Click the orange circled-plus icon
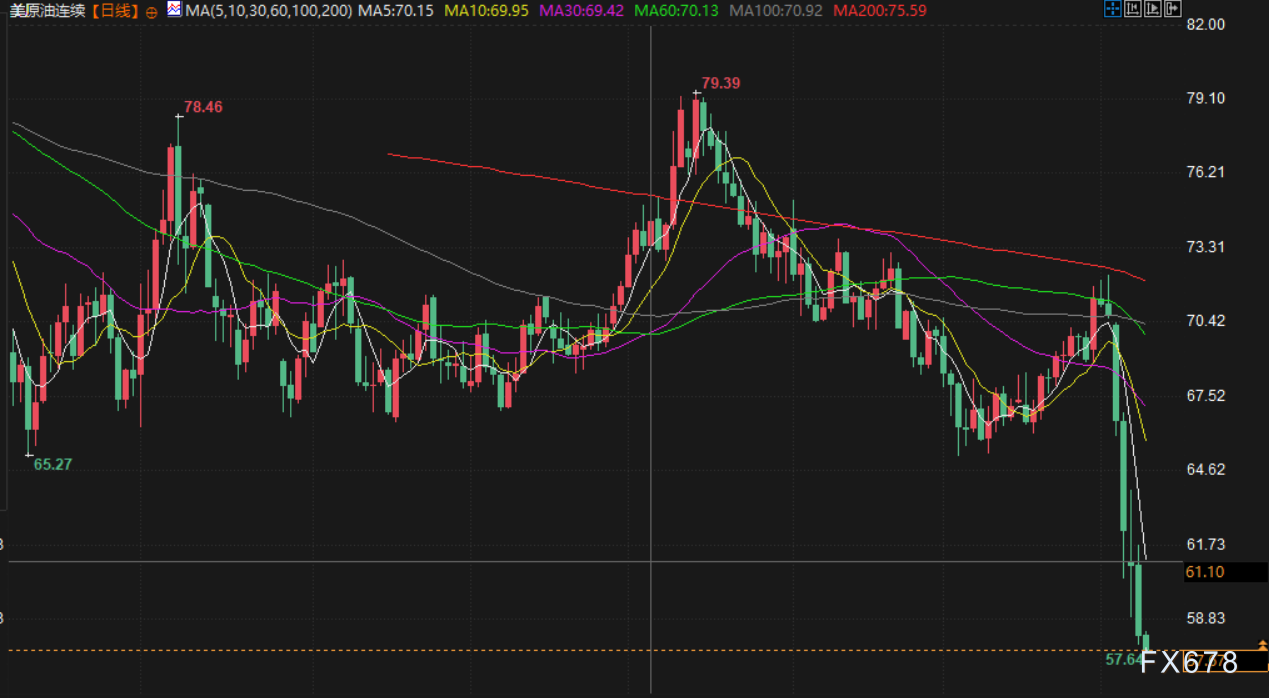Image resolution: width=1269 pixels, height=698 pixels. pyautogui.click(x=151, y=12)
